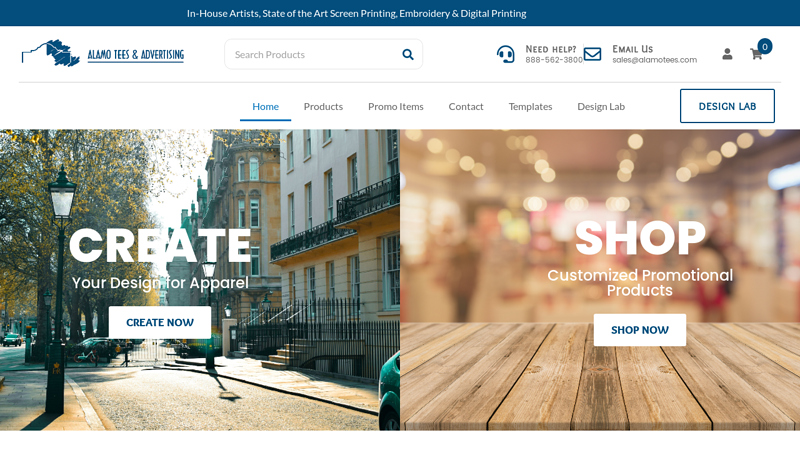This screenshot has width=800, height=450.
Task: Click the Alamo Tees & Advertising logo
Action: [102, 53]
